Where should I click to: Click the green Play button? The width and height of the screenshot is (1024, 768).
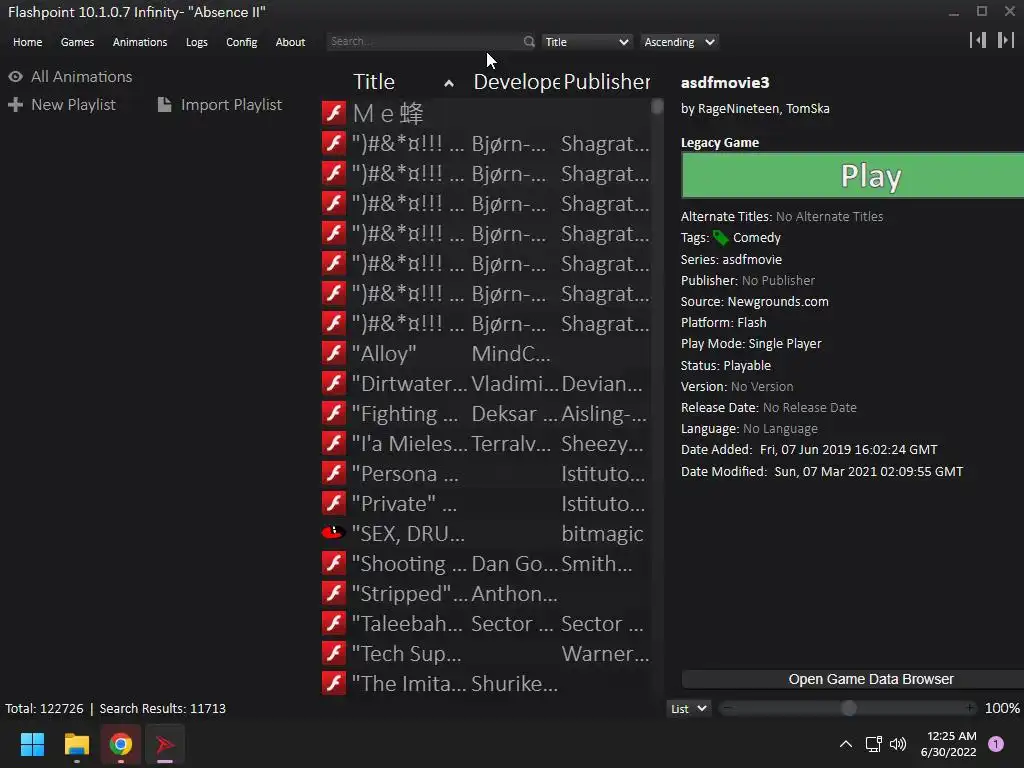tap(852, 175)
